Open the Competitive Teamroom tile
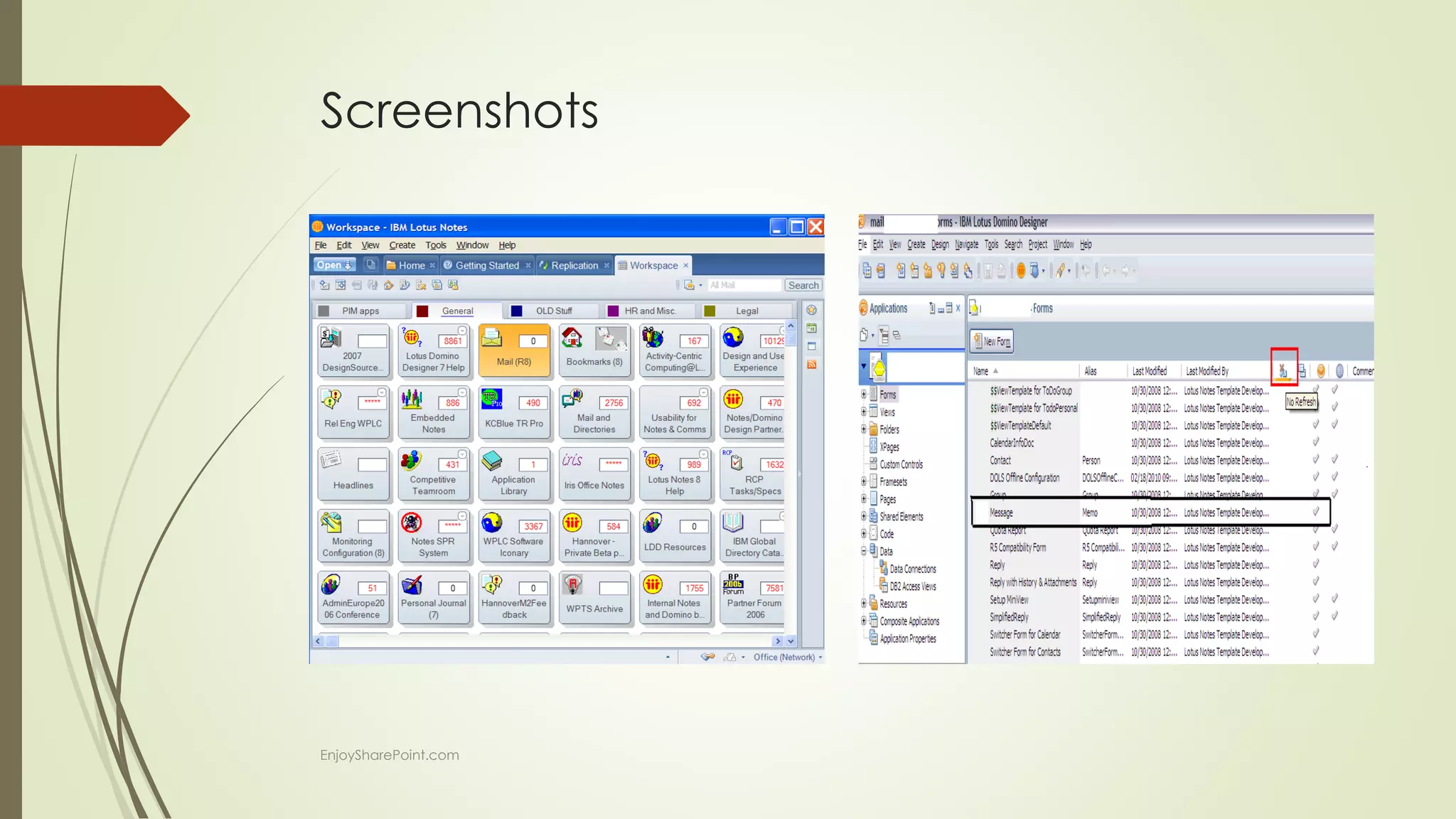The width and height of the screenshot is (1456, 819). pos(434,473)
